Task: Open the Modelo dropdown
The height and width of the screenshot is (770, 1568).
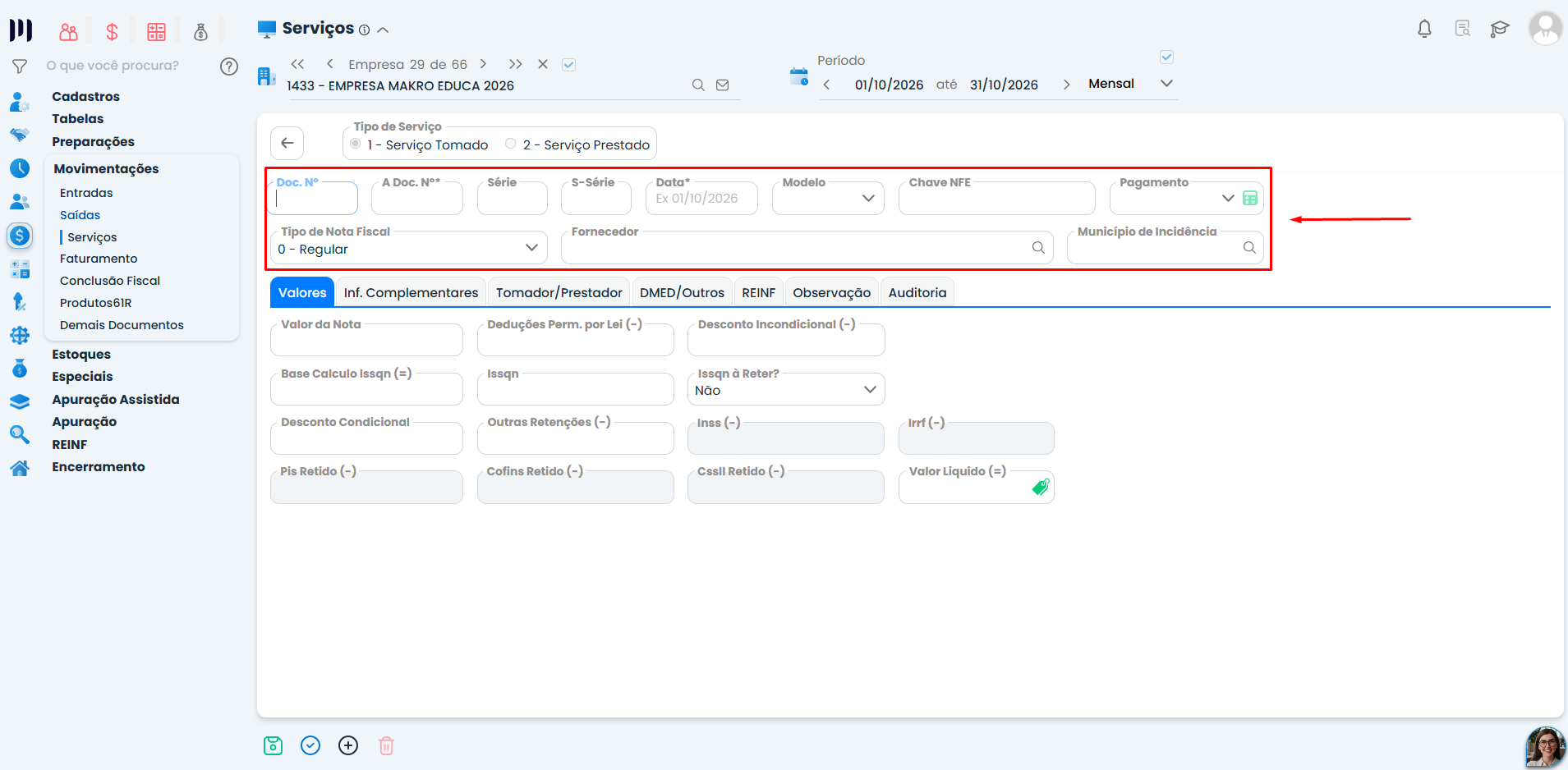Action: click(828, 199)
